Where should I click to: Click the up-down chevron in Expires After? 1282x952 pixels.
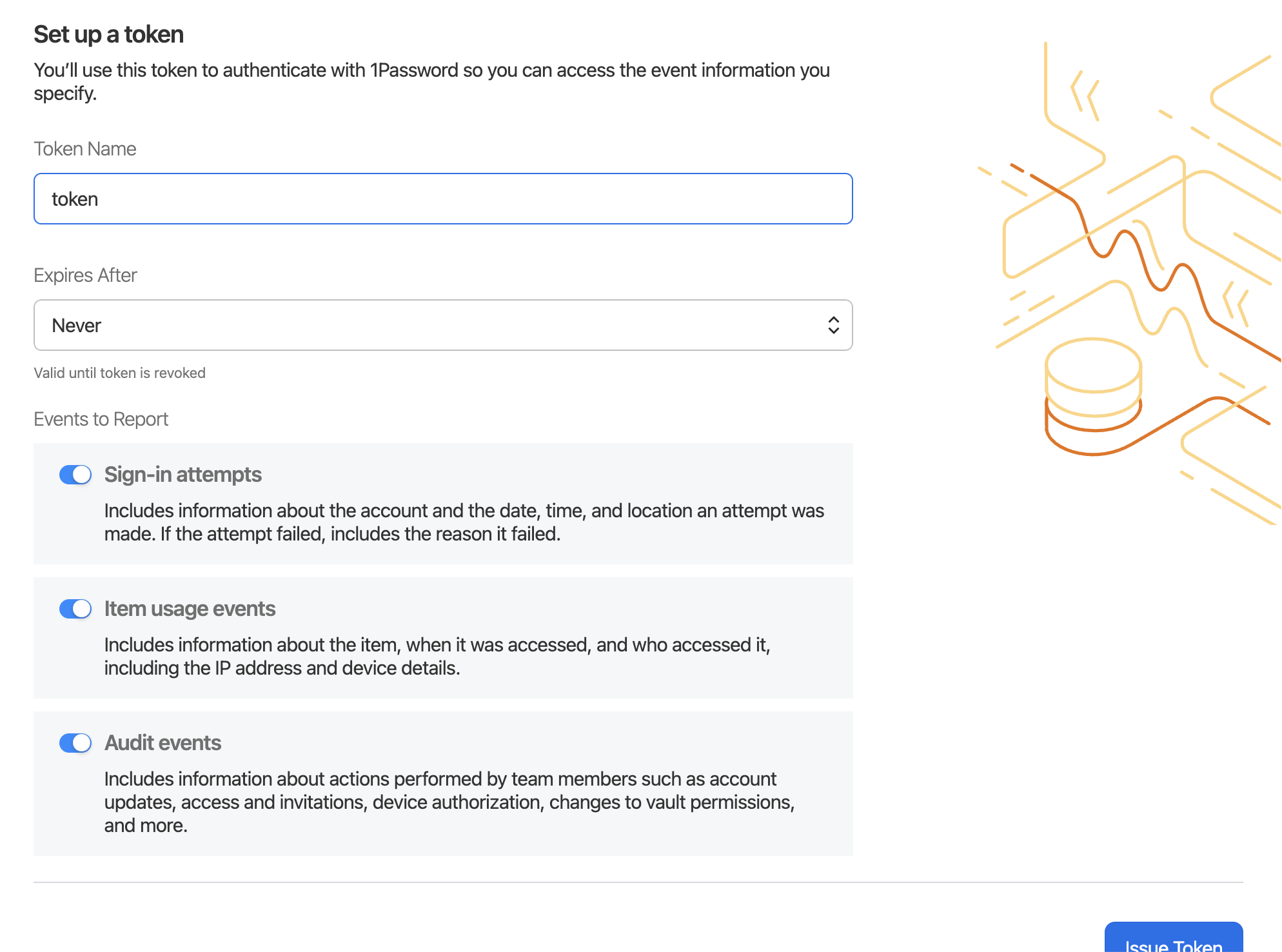coord(833,325)
